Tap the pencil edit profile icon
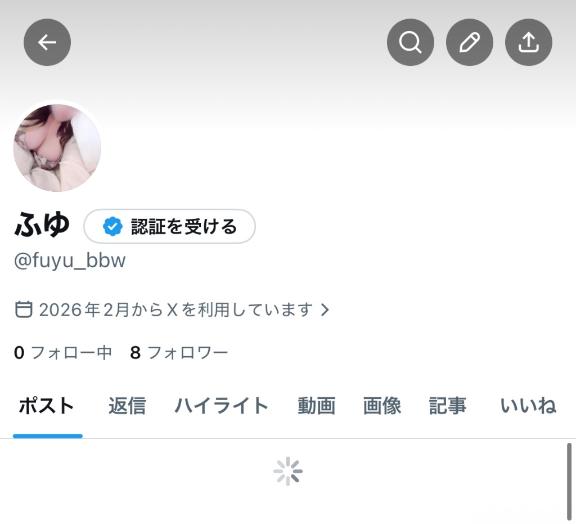The height and width of the screenshot is (524, 576). (469, 42)
